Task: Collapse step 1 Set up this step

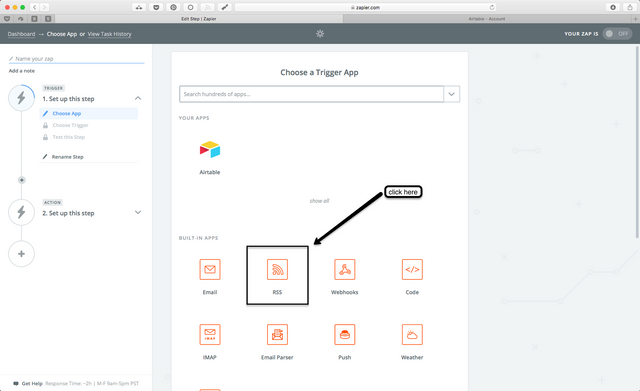Action: click(138, 98)
